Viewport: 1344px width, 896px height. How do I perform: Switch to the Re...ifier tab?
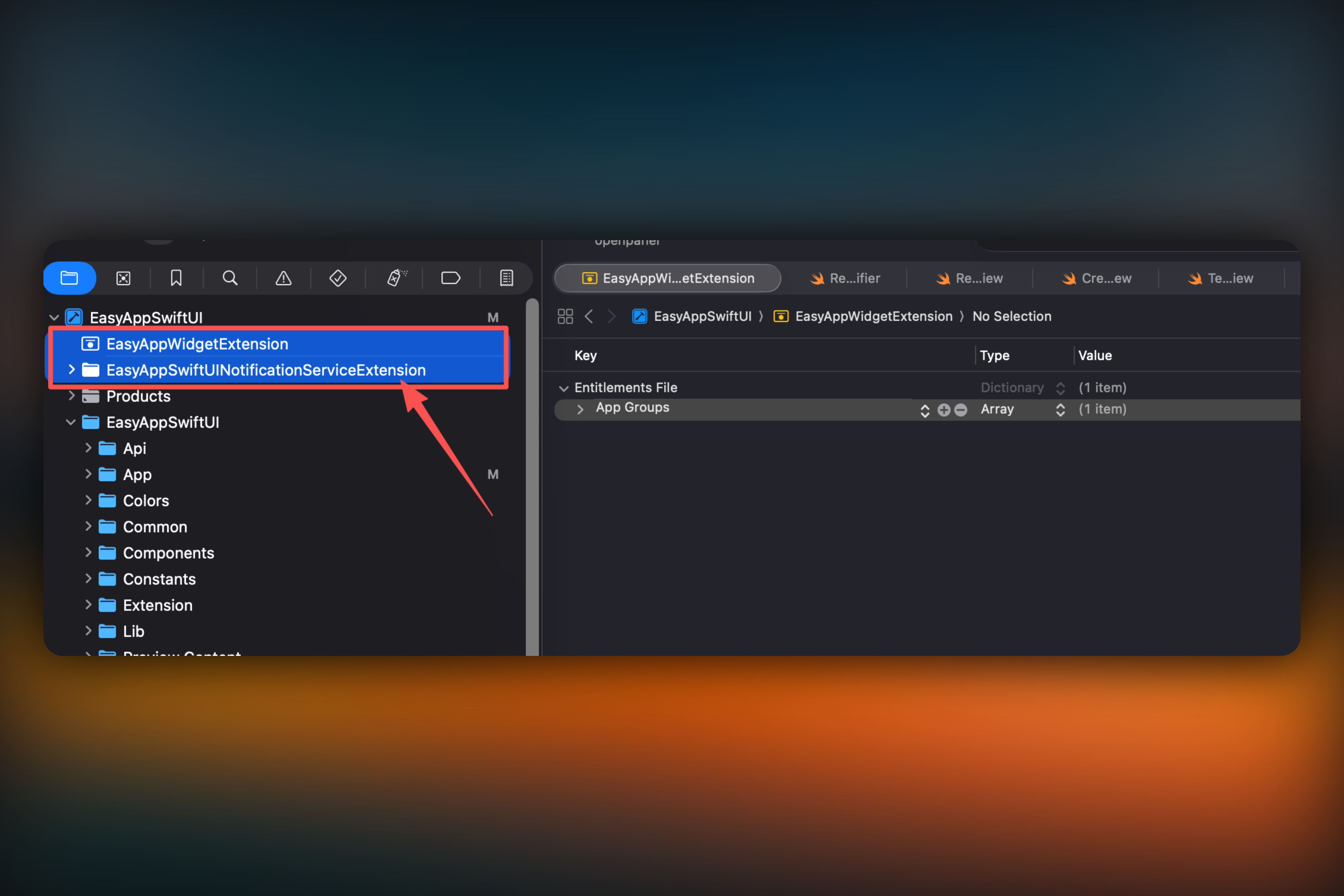(x=845, y=278)
